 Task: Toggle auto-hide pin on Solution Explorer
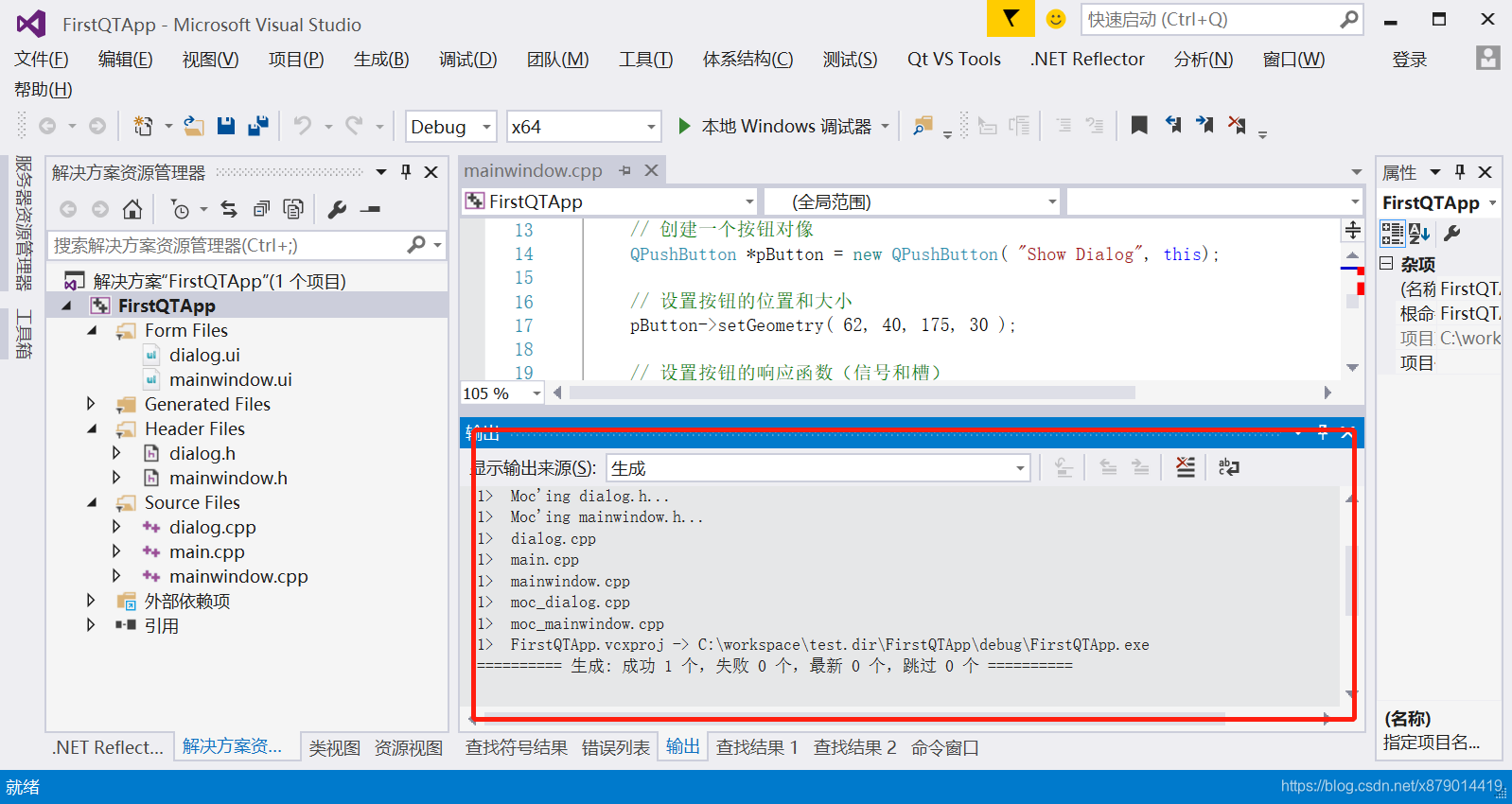(x=406, y=172)
